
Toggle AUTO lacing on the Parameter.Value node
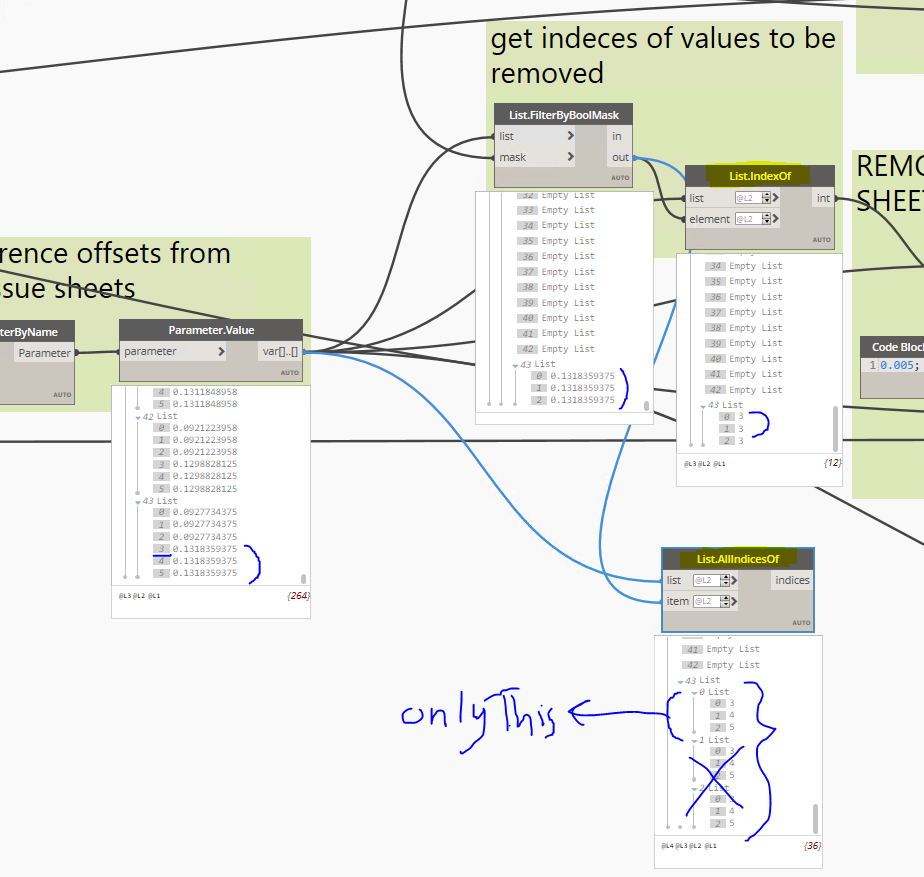coord(288,372)
